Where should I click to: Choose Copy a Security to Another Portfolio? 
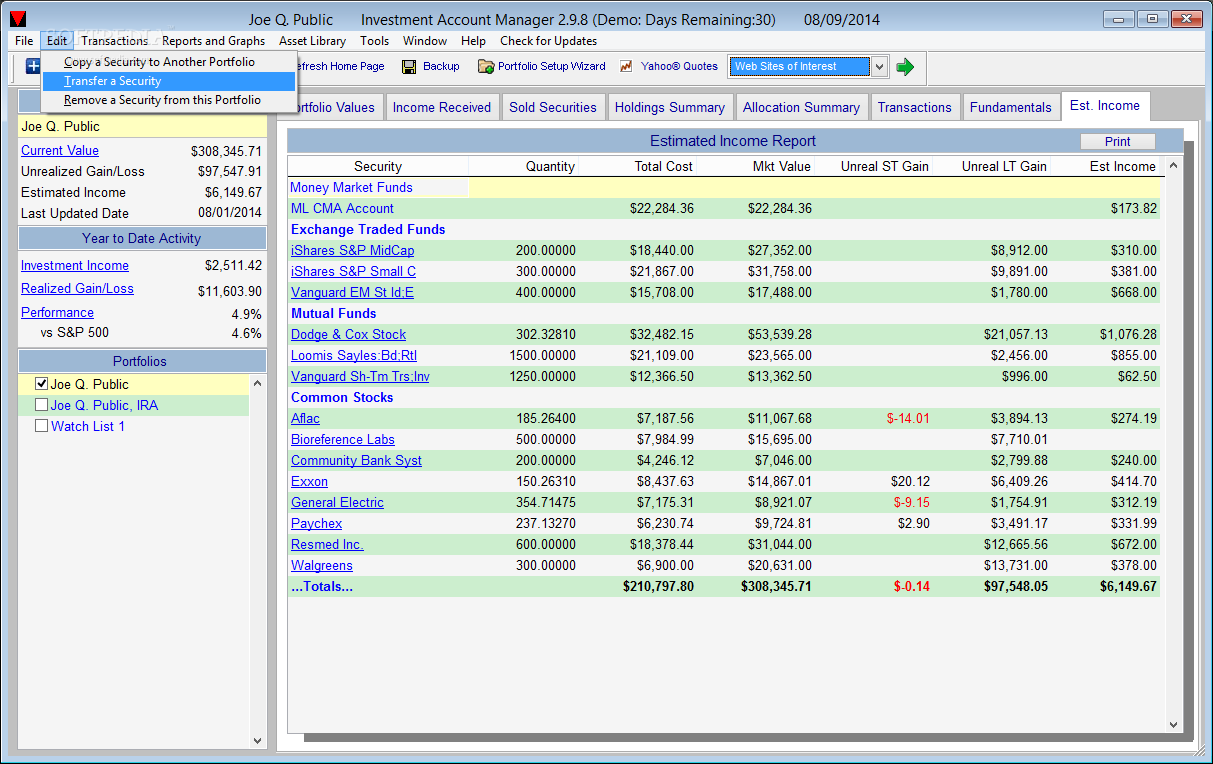(169, 62)
